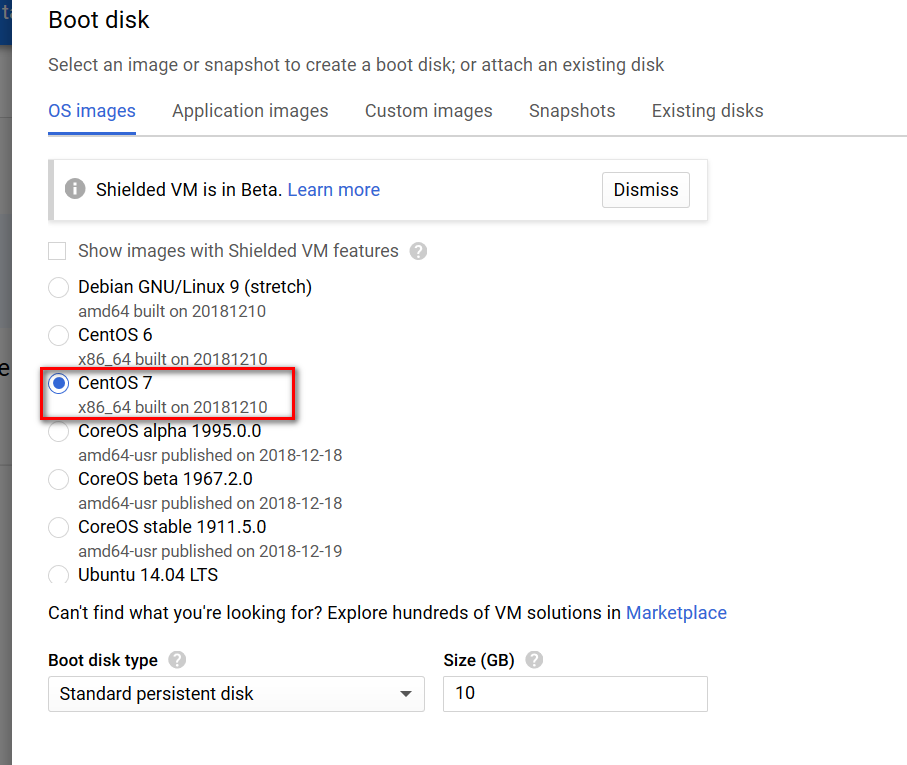Click help icon beside Boot disk type
Viewport: 907px width, 765px height.
pyautogui.click(x=177, y=660)
